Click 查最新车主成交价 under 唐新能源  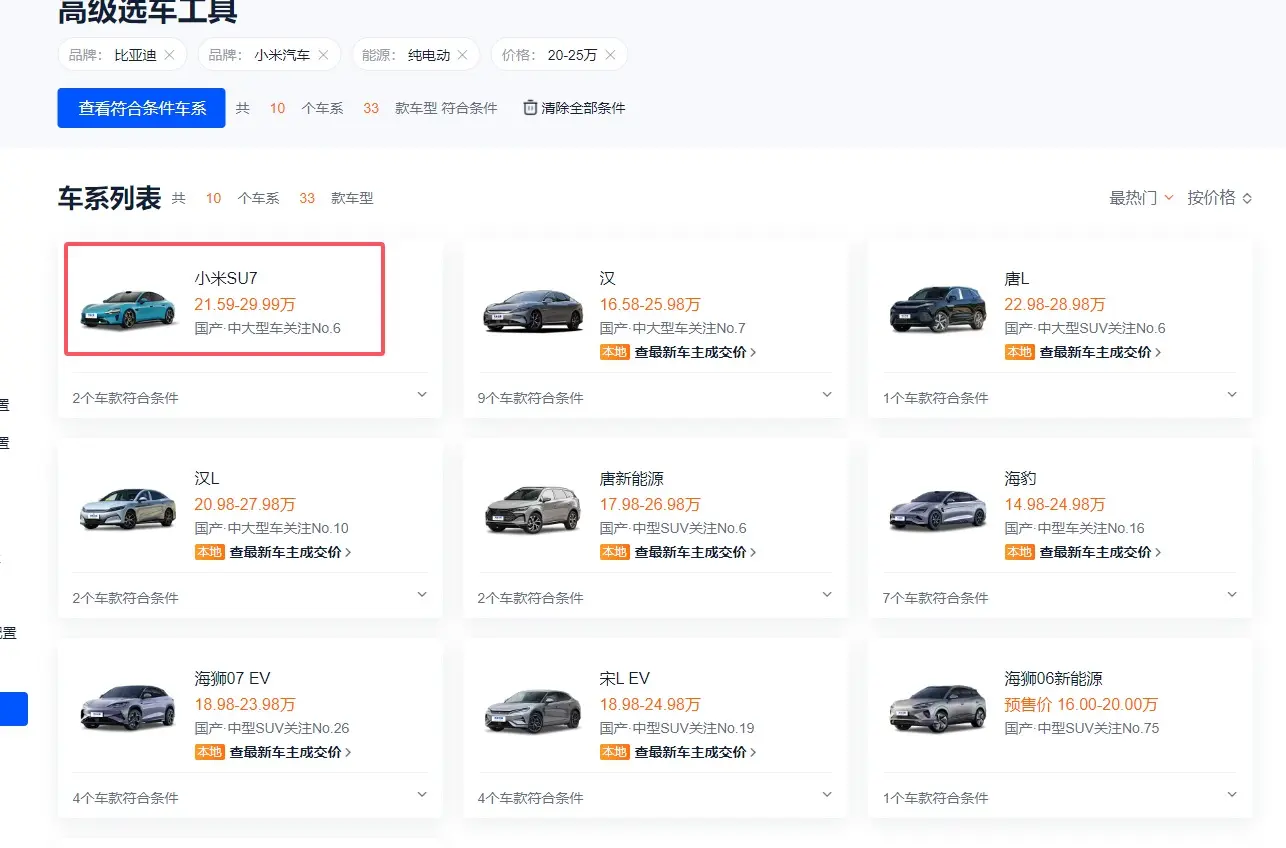[x=695, y=552]
